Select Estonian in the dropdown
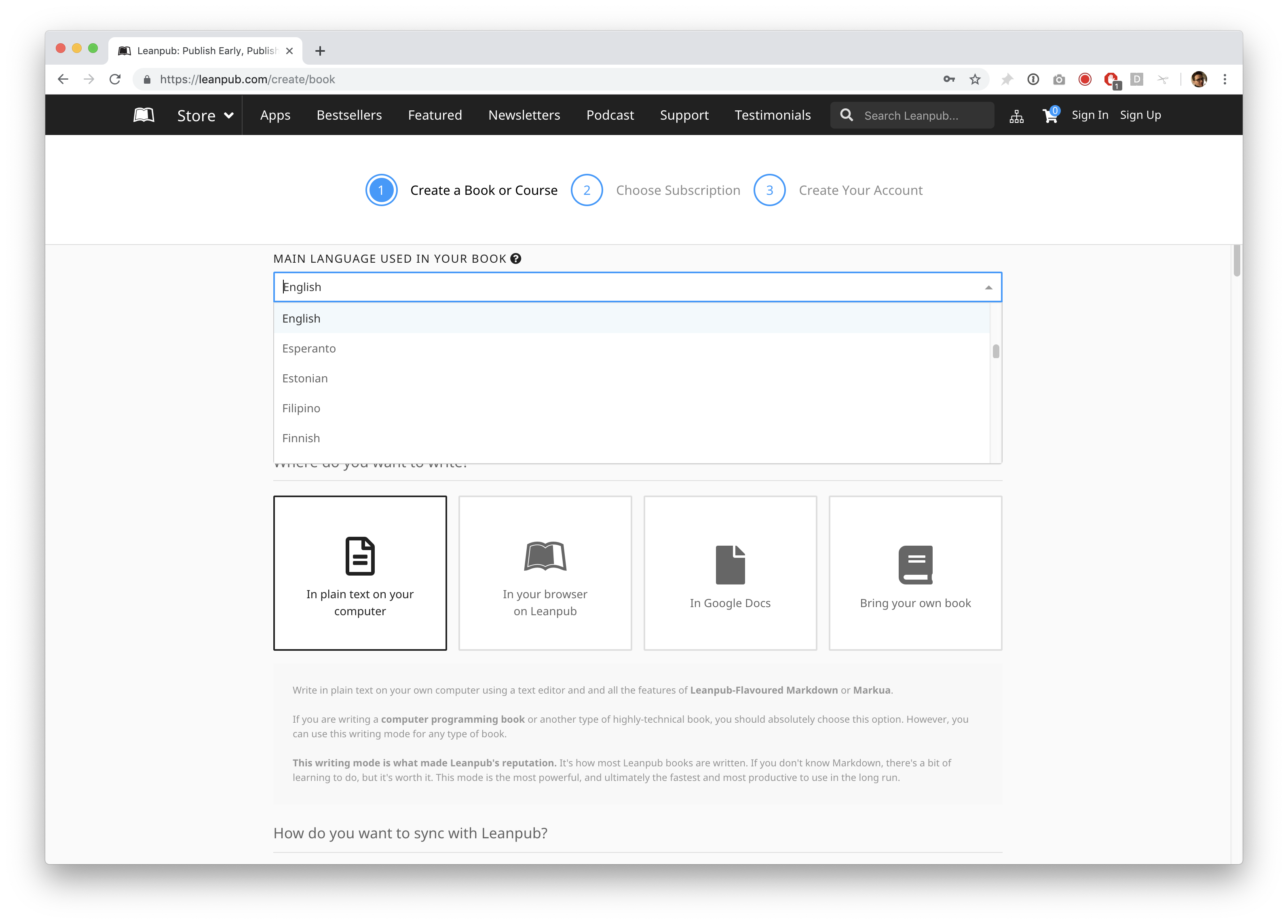Image resolution: width=1288 pixels, height=924 pixels. click(x=631, y=379)
